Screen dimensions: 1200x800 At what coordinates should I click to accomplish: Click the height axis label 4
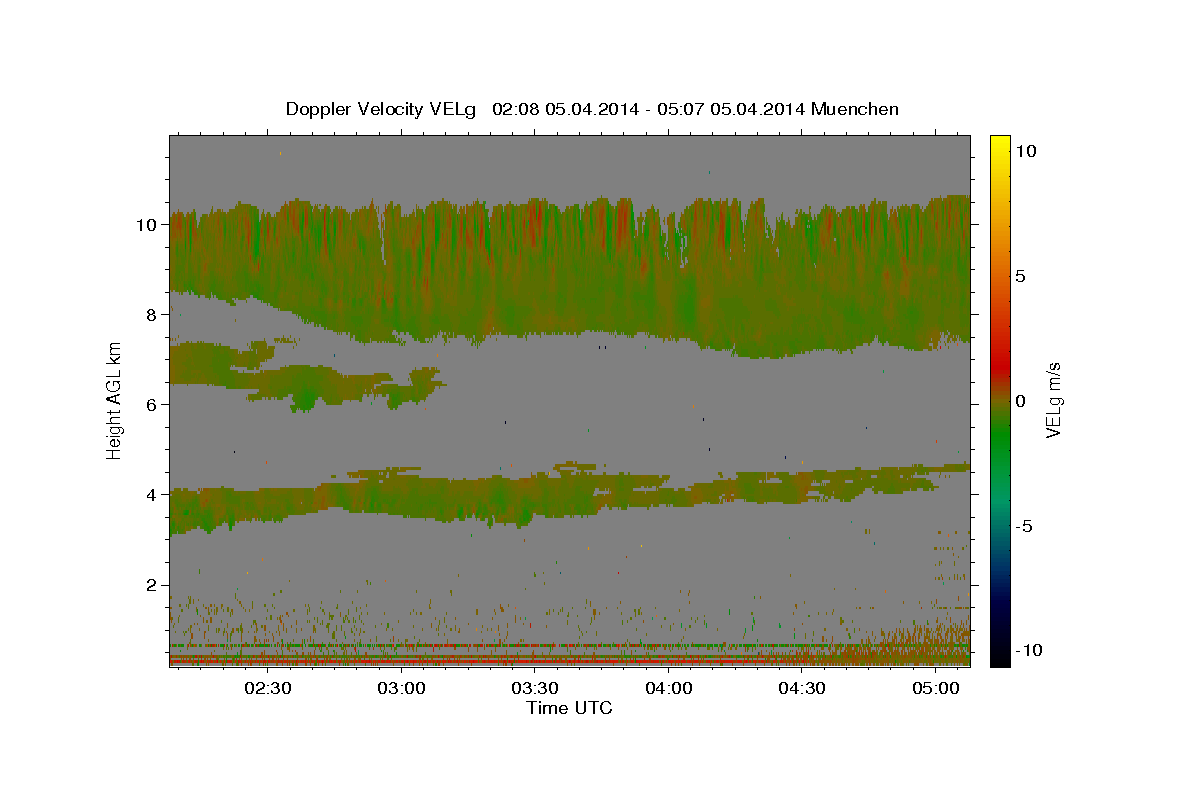click(153, 495)
